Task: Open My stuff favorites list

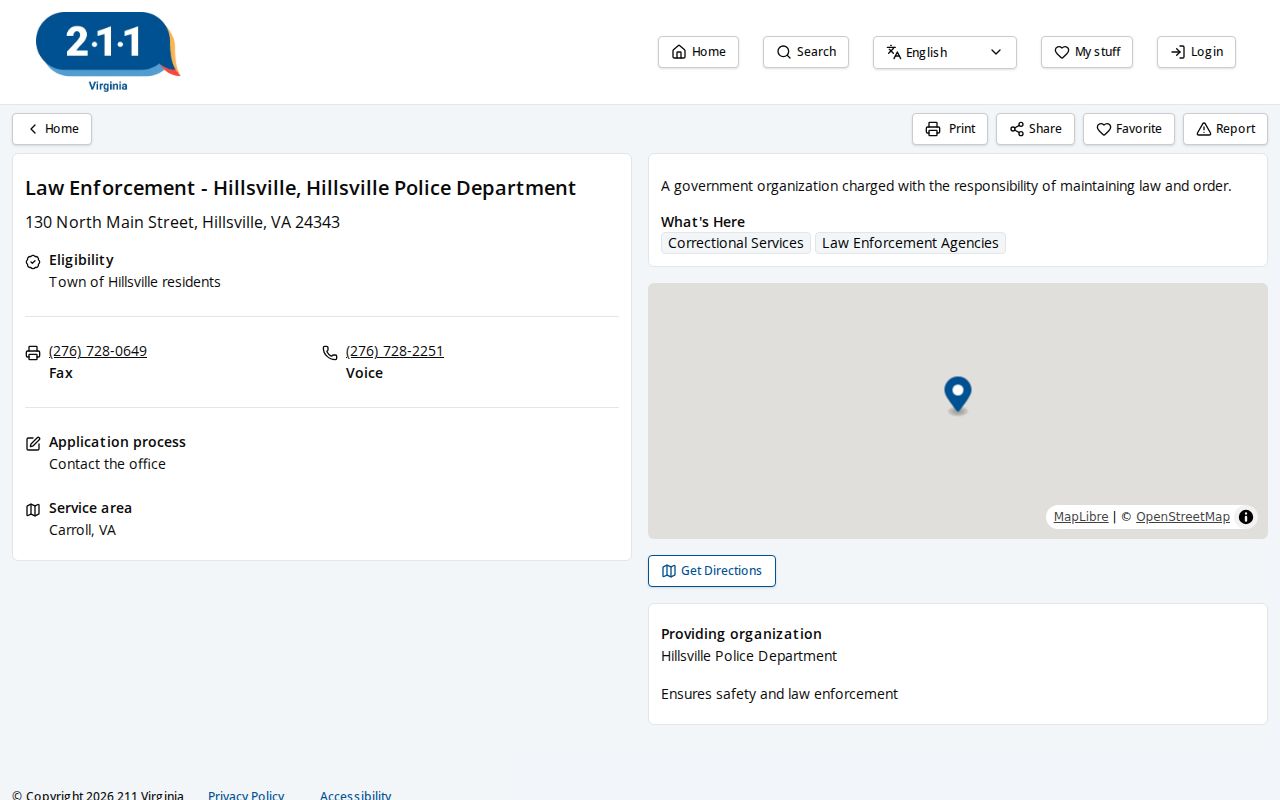Action: pos(1087,52)
